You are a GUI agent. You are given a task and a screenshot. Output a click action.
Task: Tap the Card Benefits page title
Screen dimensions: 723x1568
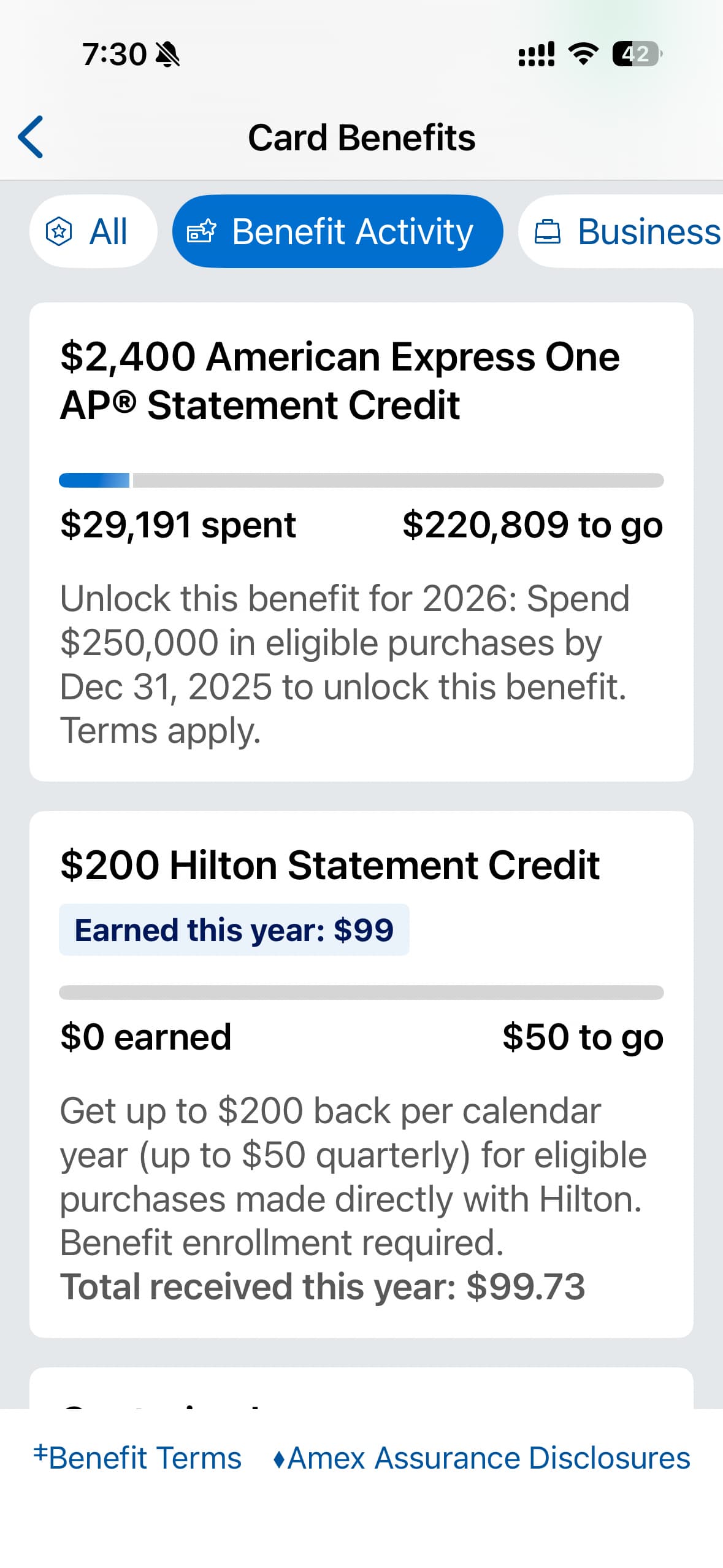point(361,137)
